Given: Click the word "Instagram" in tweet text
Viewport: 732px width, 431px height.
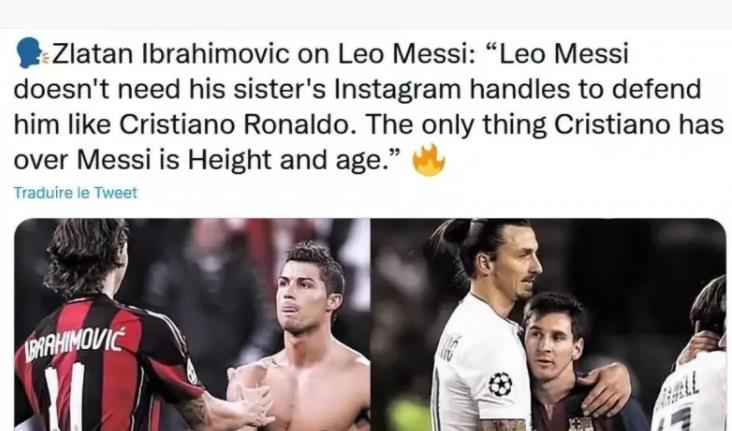Looking at the screenshot, I should point(398,90).
